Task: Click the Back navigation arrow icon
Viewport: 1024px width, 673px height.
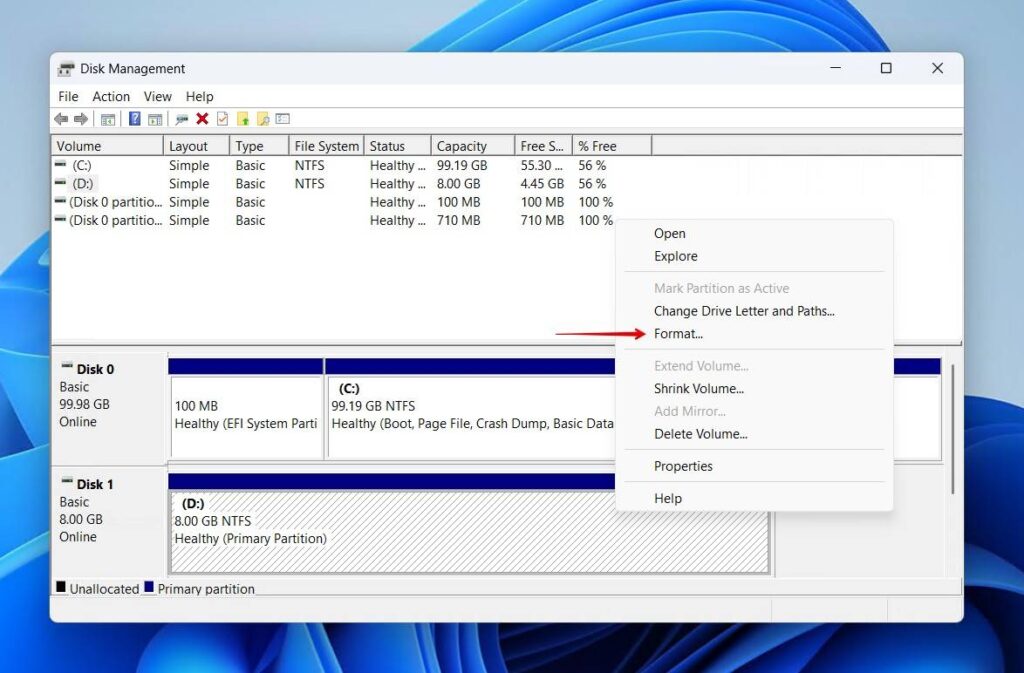Action: click(x=61, y=119)
